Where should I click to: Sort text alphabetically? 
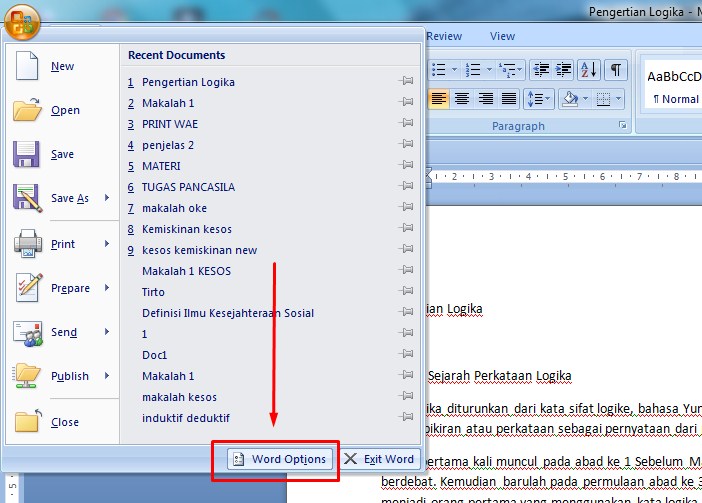(589, 70)
